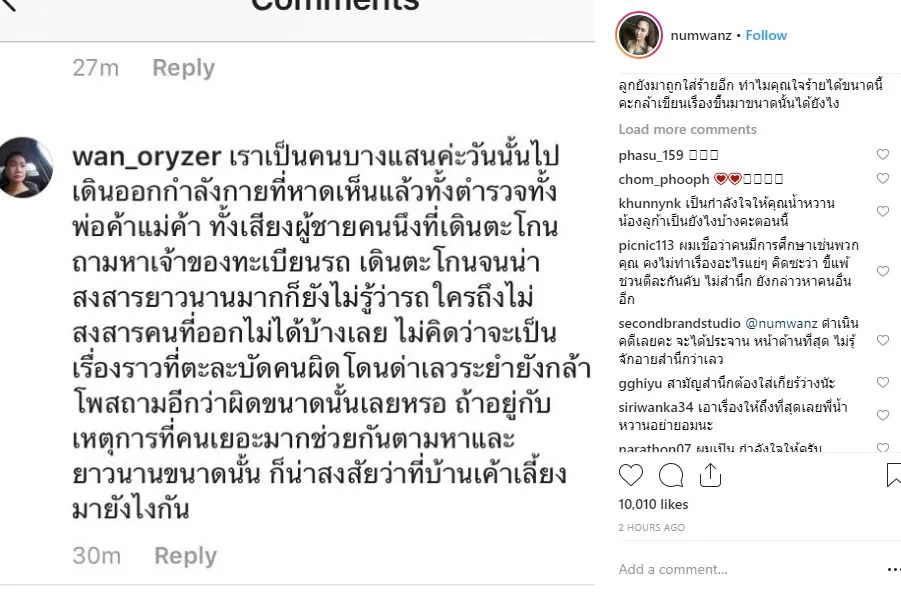
Task: Reply to the 27m comment
Action: click(183, 68)
